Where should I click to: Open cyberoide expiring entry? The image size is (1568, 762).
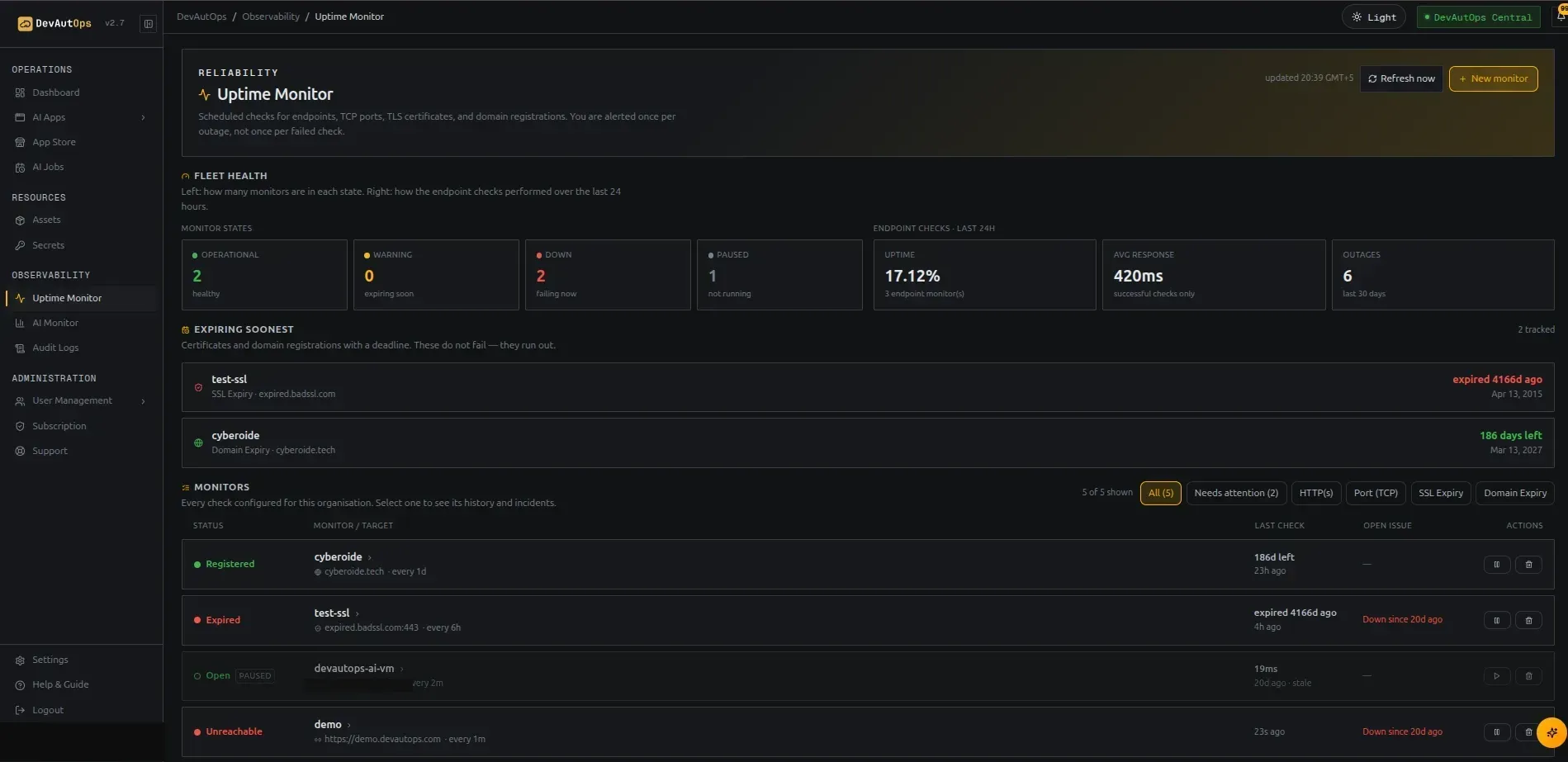[868, 443]
